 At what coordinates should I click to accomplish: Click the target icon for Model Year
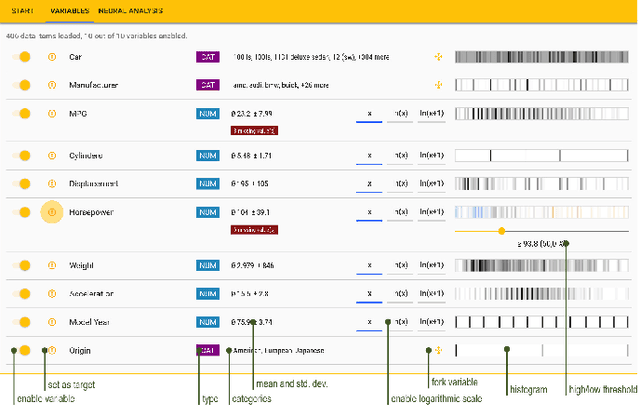point(52,322)
